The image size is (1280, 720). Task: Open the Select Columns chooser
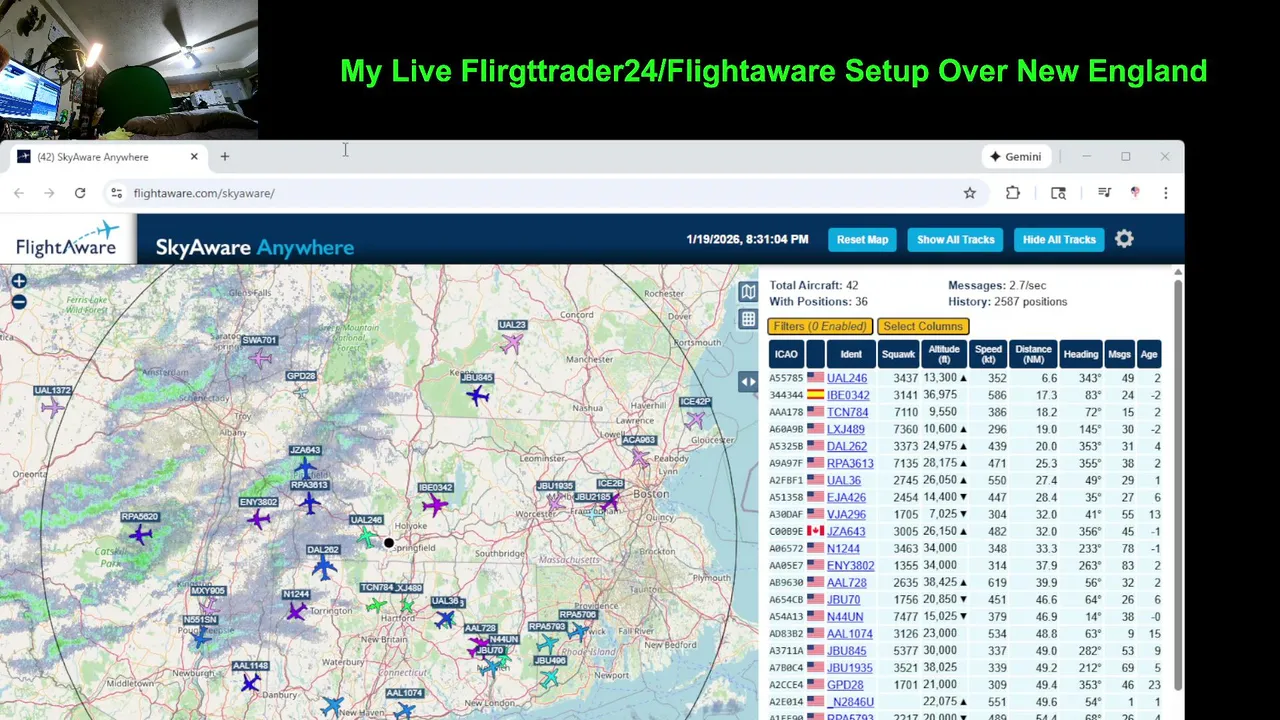pos(923,326)
